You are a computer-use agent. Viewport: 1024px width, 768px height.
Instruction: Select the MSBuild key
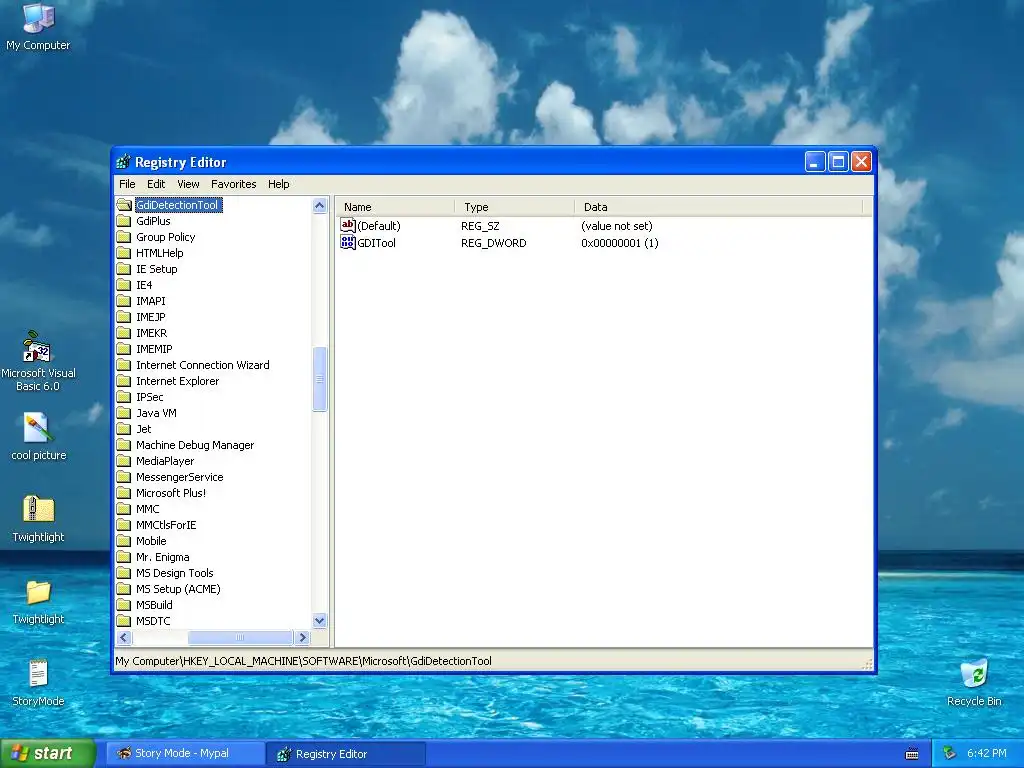pos(154,605)
